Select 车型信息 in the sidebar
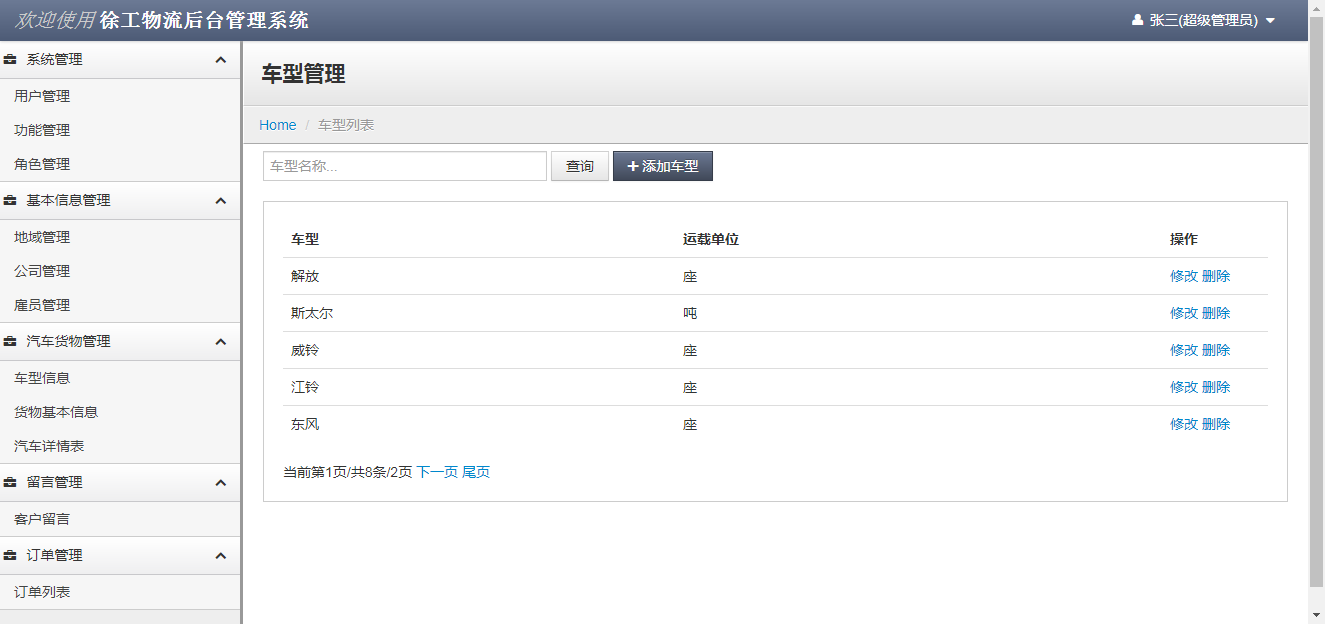Viewport: 1325px width, 624px height. click(42, 378)
